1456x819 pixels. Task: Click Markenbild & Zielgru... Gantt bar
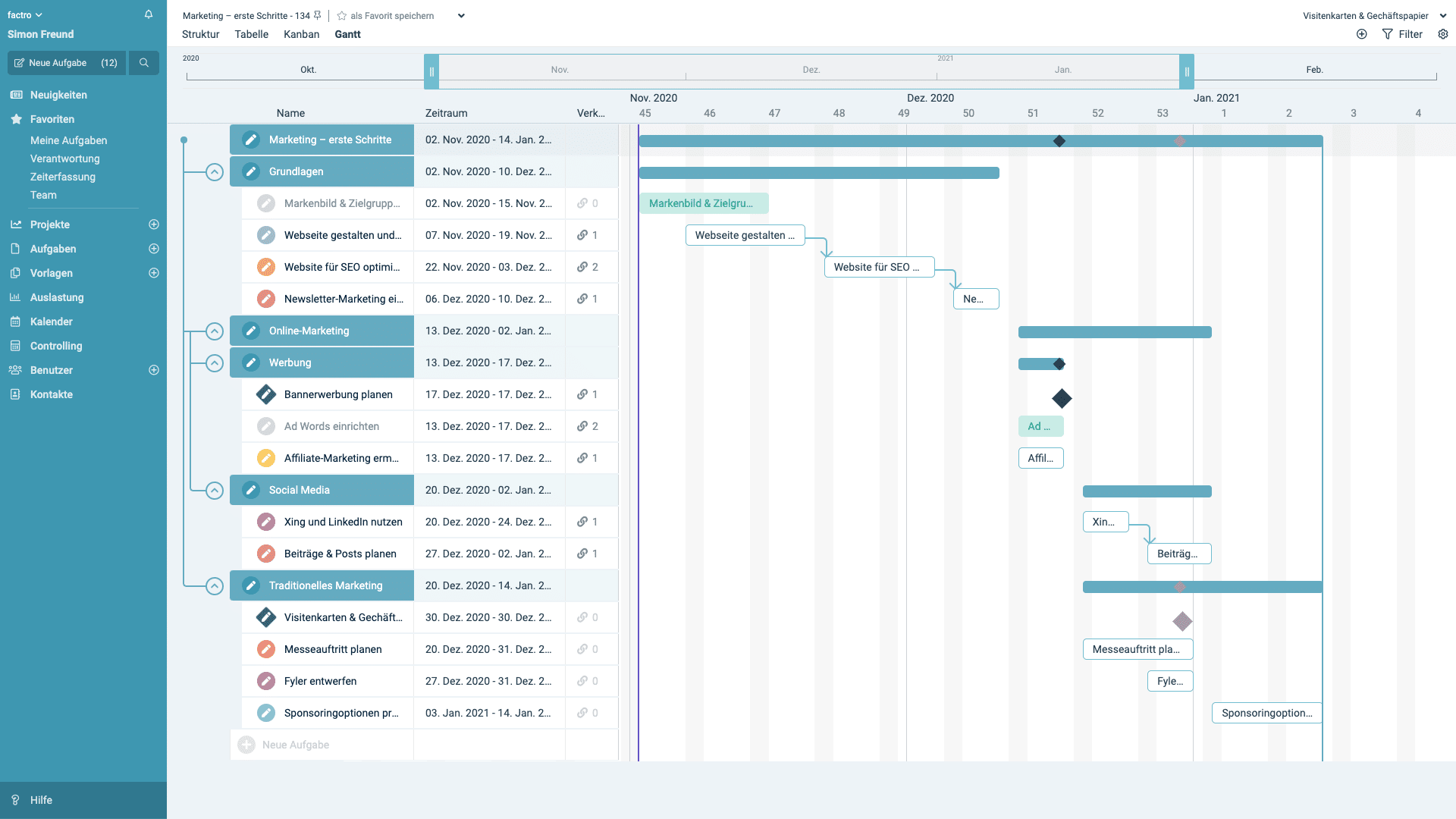[704, 203]
